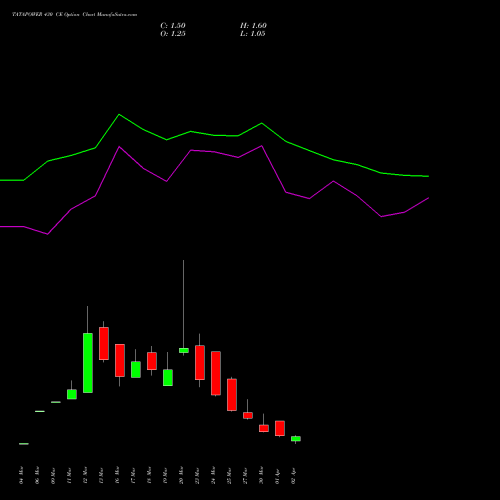Screen dimensions: 500x500
Task: Select the green candle on 19 Mar
Action: tap(168, 377)
